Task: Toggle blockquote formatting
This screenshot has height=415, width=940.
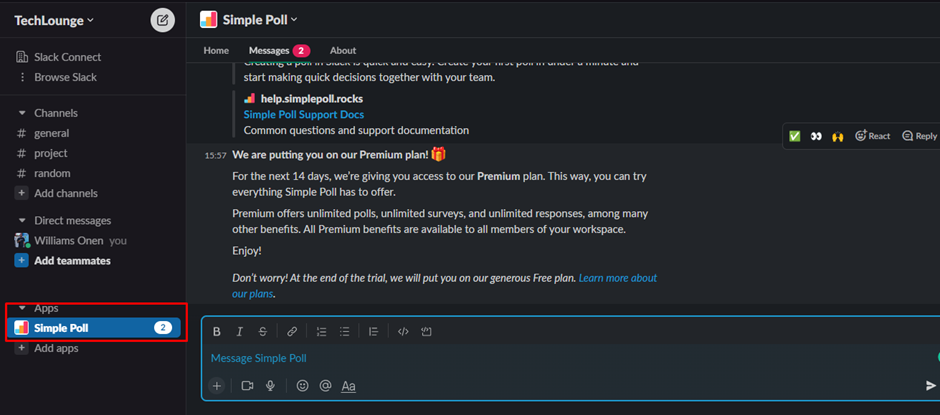Action: (x=373, y=332)
